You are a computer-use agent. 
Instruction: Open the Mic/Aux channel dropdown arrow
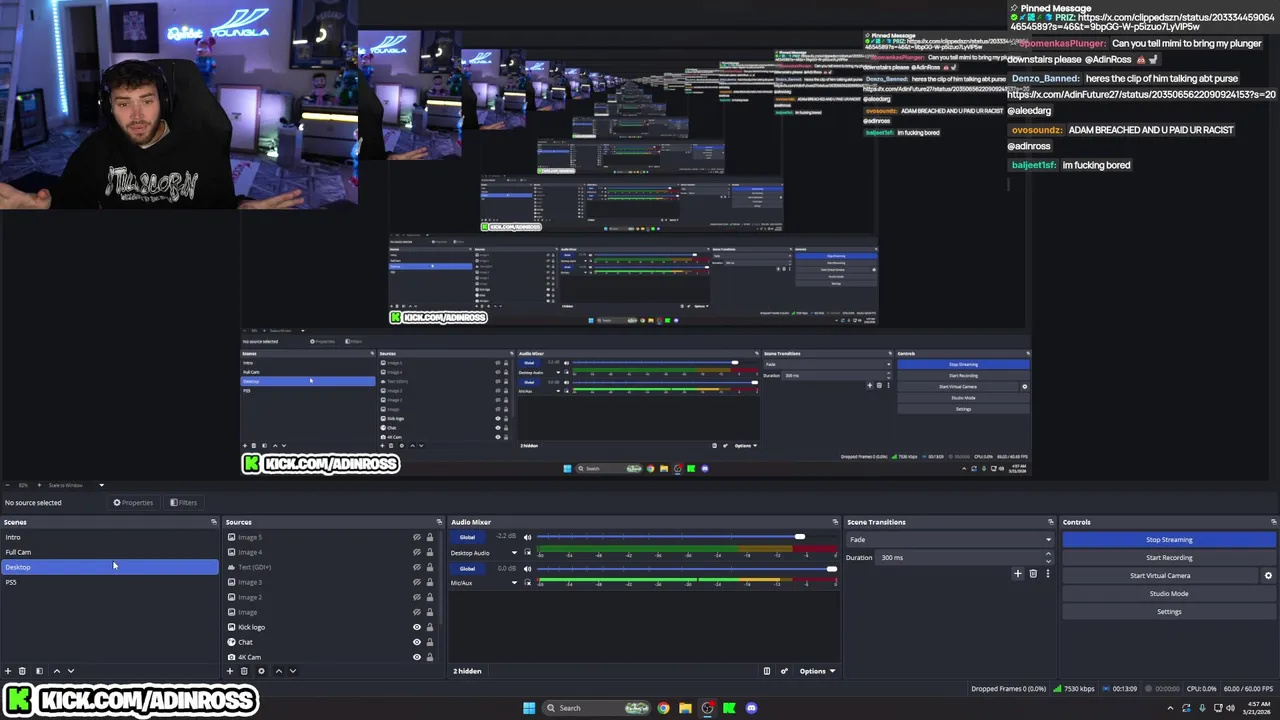pos(514,583)
